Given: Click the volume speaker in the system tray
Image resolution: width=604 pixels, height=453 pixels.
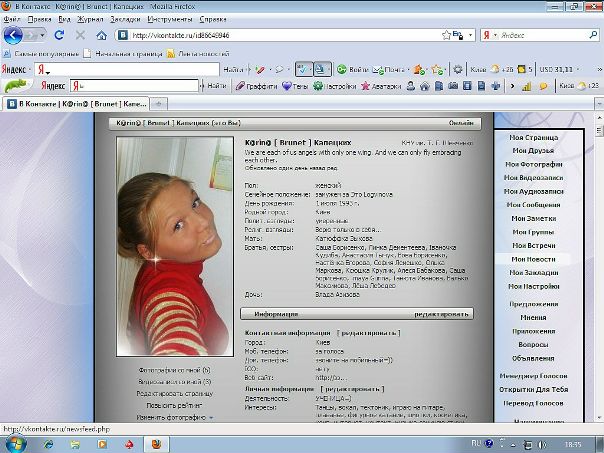Looking at the screenshot, I should (x=542, y=445).
